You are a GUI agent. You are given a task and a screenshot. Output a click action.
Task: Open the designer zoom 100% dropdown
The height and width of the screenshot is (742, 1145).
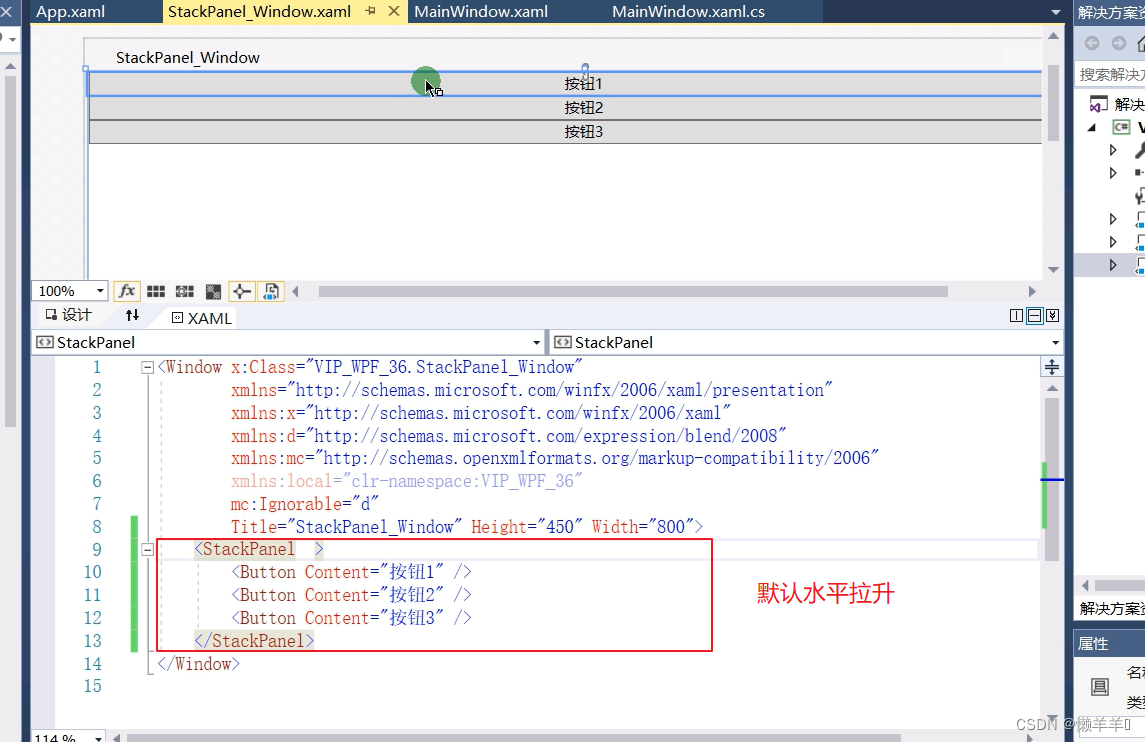coord(100,291)
